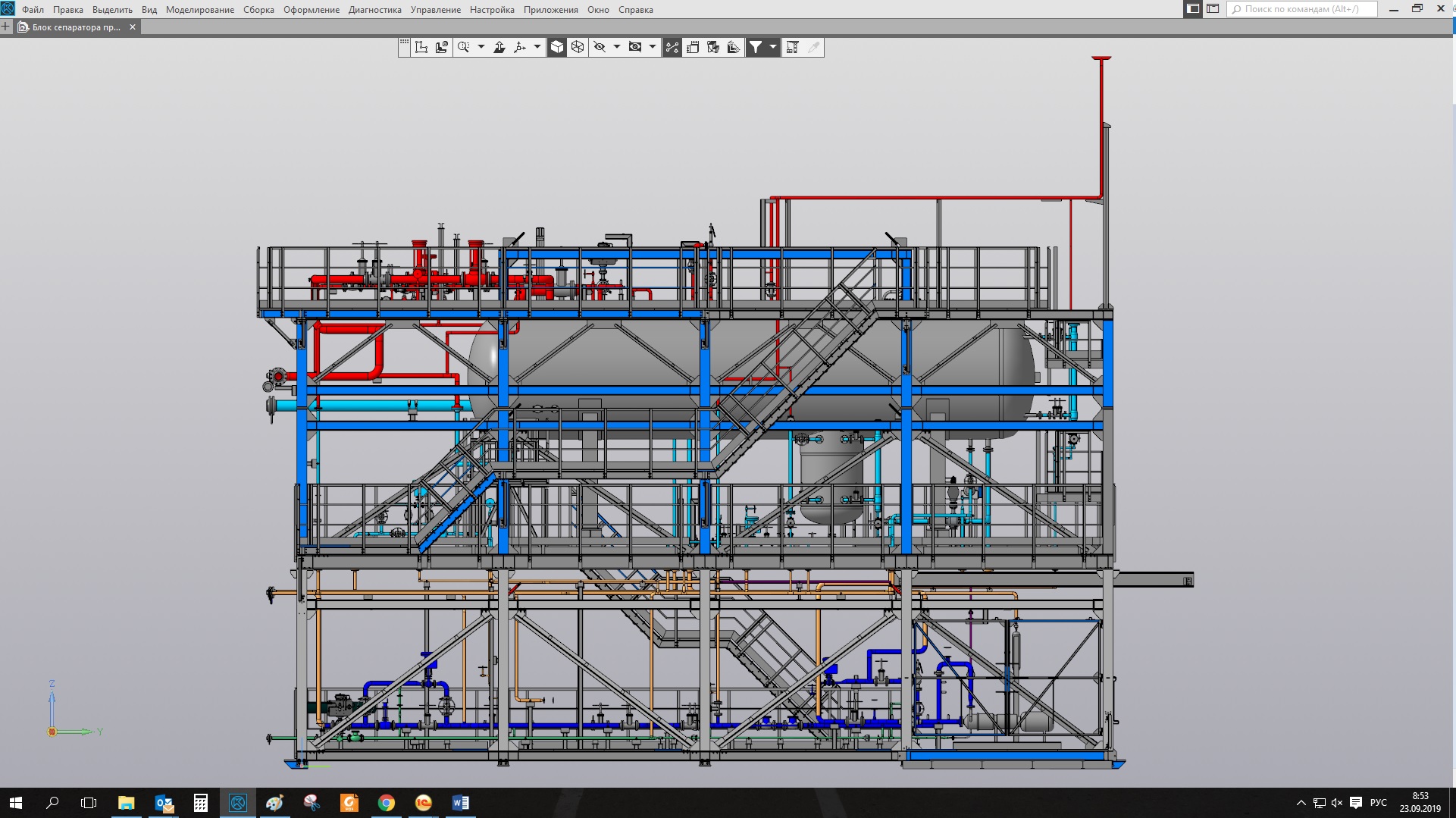Image resolution: width=1456 pixels, height=818 pixels.
Task: Open the Моделирование menu
Action: 200,10
